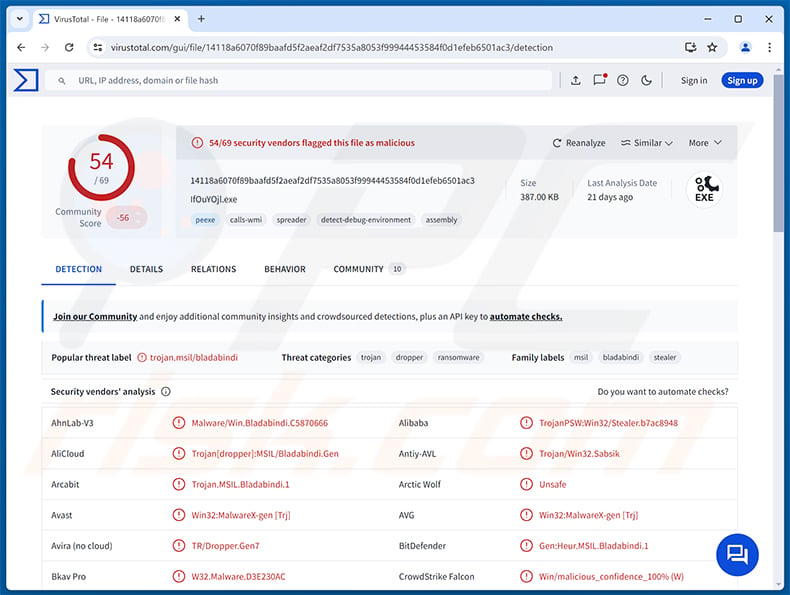Click the warning icon in the Alibaba row

point(526,423)
